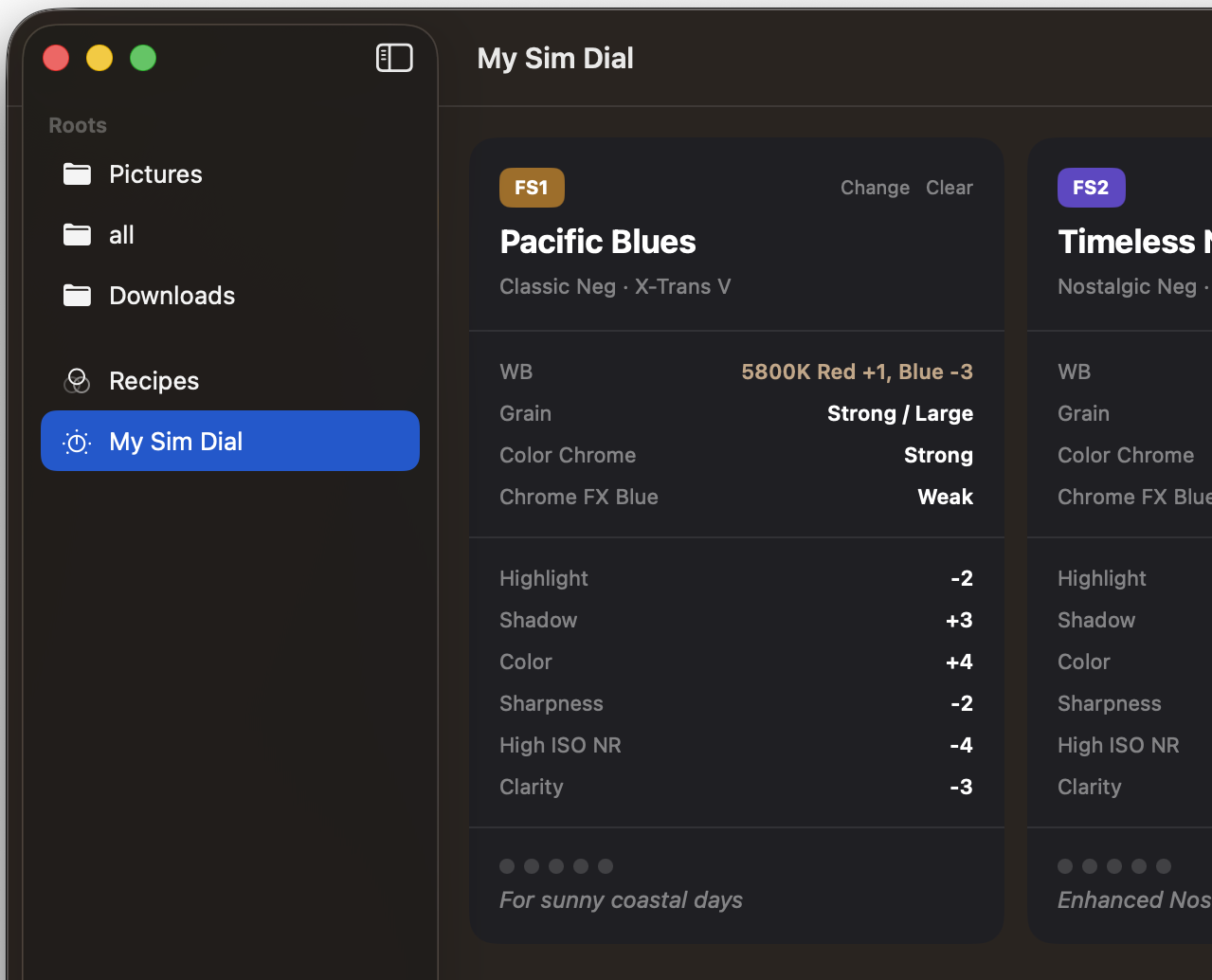The image size is (1212, 980).
Task: Click the Recipes overlapping circles icon
Action: coord(77,381)
